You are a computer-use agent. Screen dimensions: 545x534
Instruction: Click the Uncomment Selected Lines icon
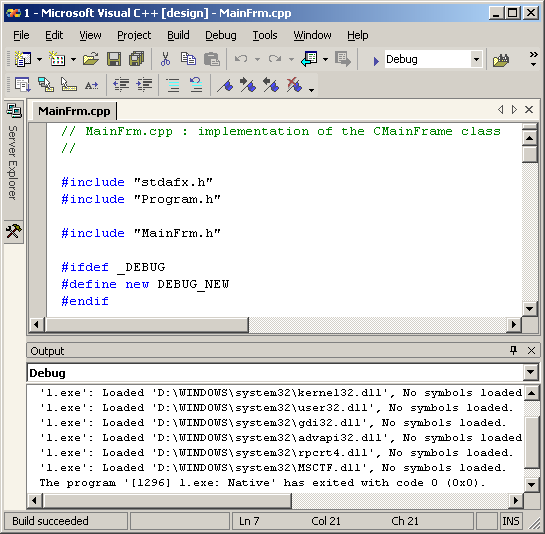[196, 85]
